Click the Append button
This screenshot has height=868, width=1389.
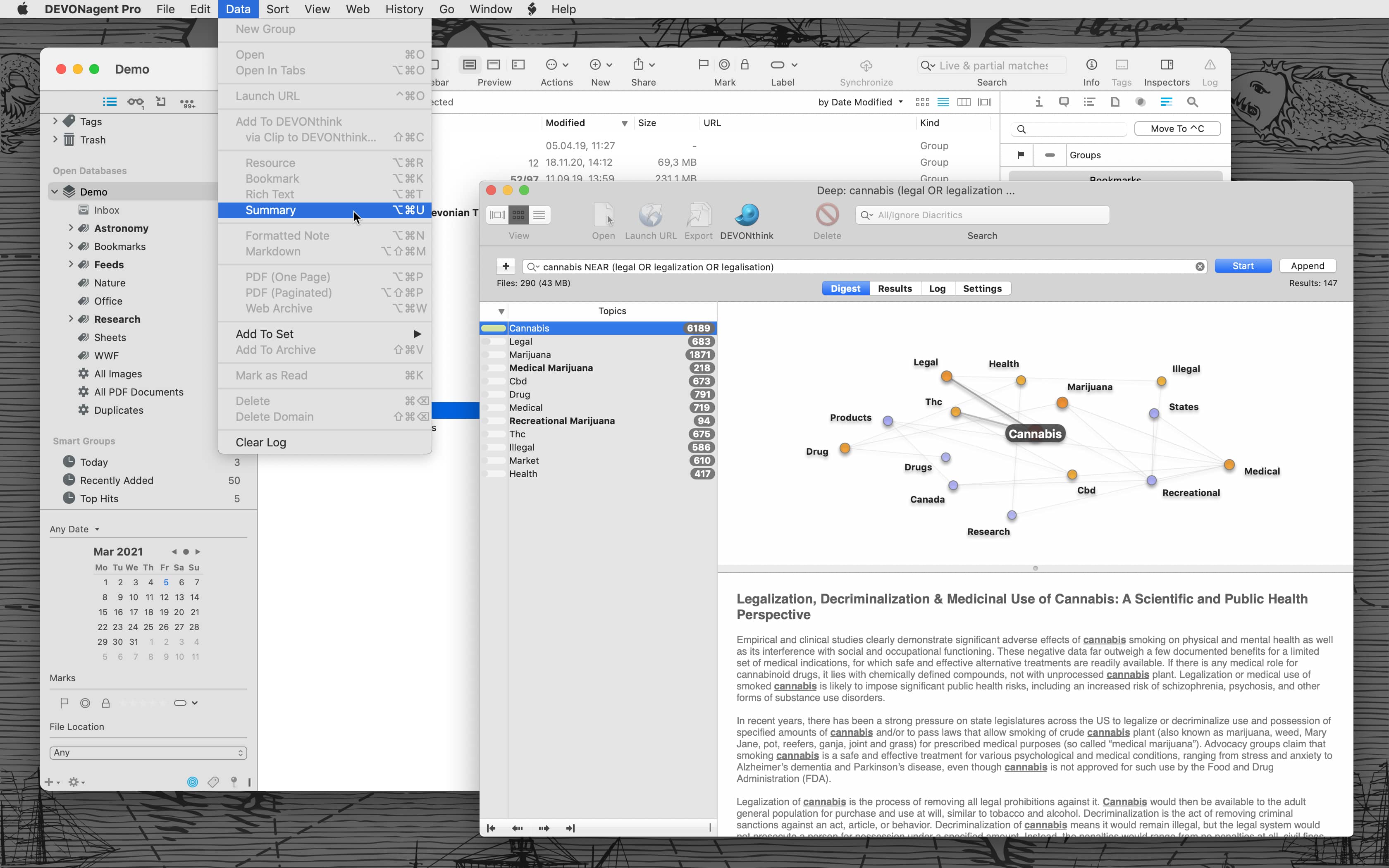[1308, 266]
